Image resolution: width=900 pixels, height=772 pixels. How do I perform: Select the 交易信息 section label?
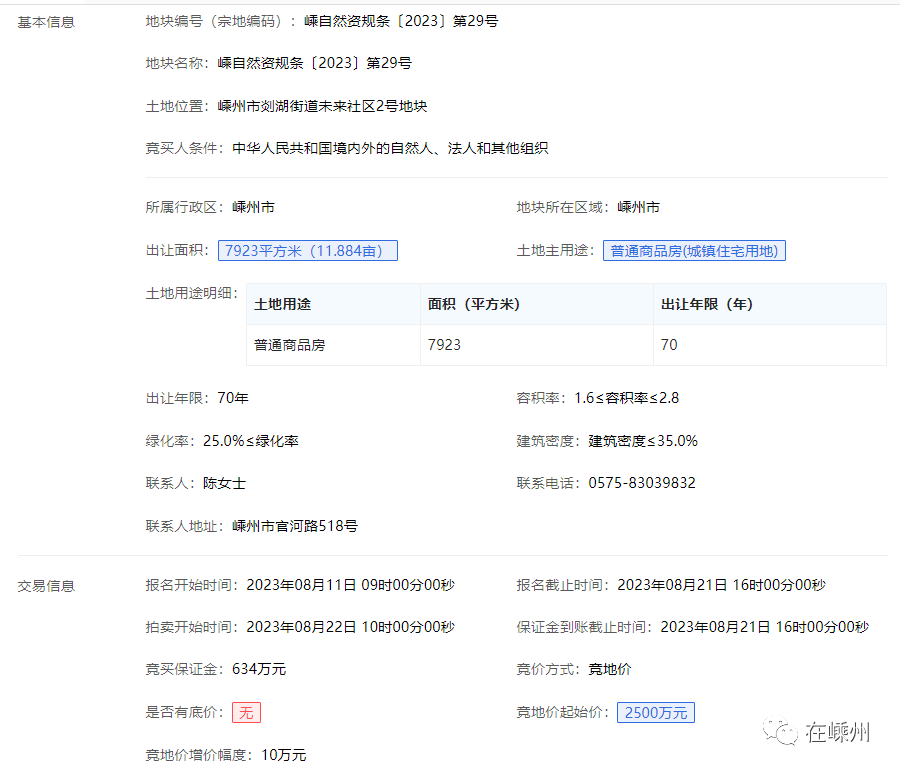pos(46,586)
